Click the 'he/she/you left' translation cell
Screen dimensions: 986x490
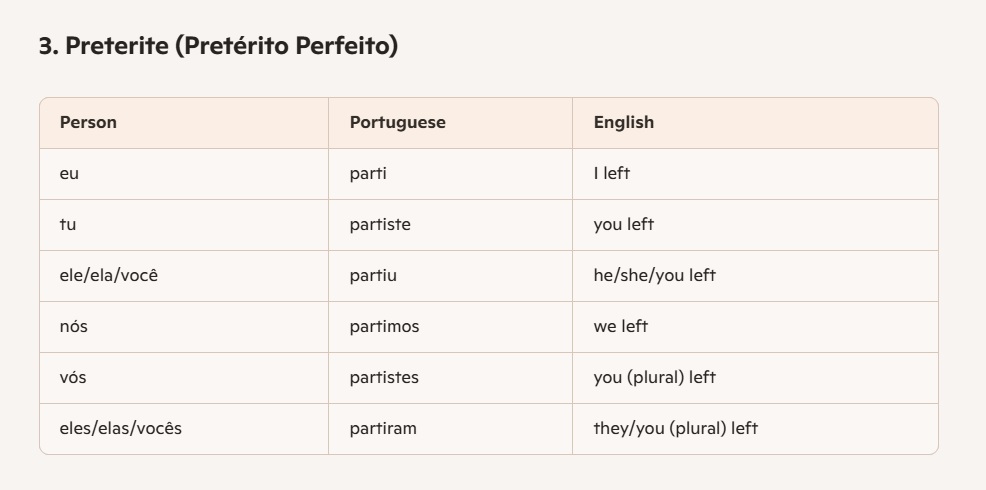(x=654, y=275)
